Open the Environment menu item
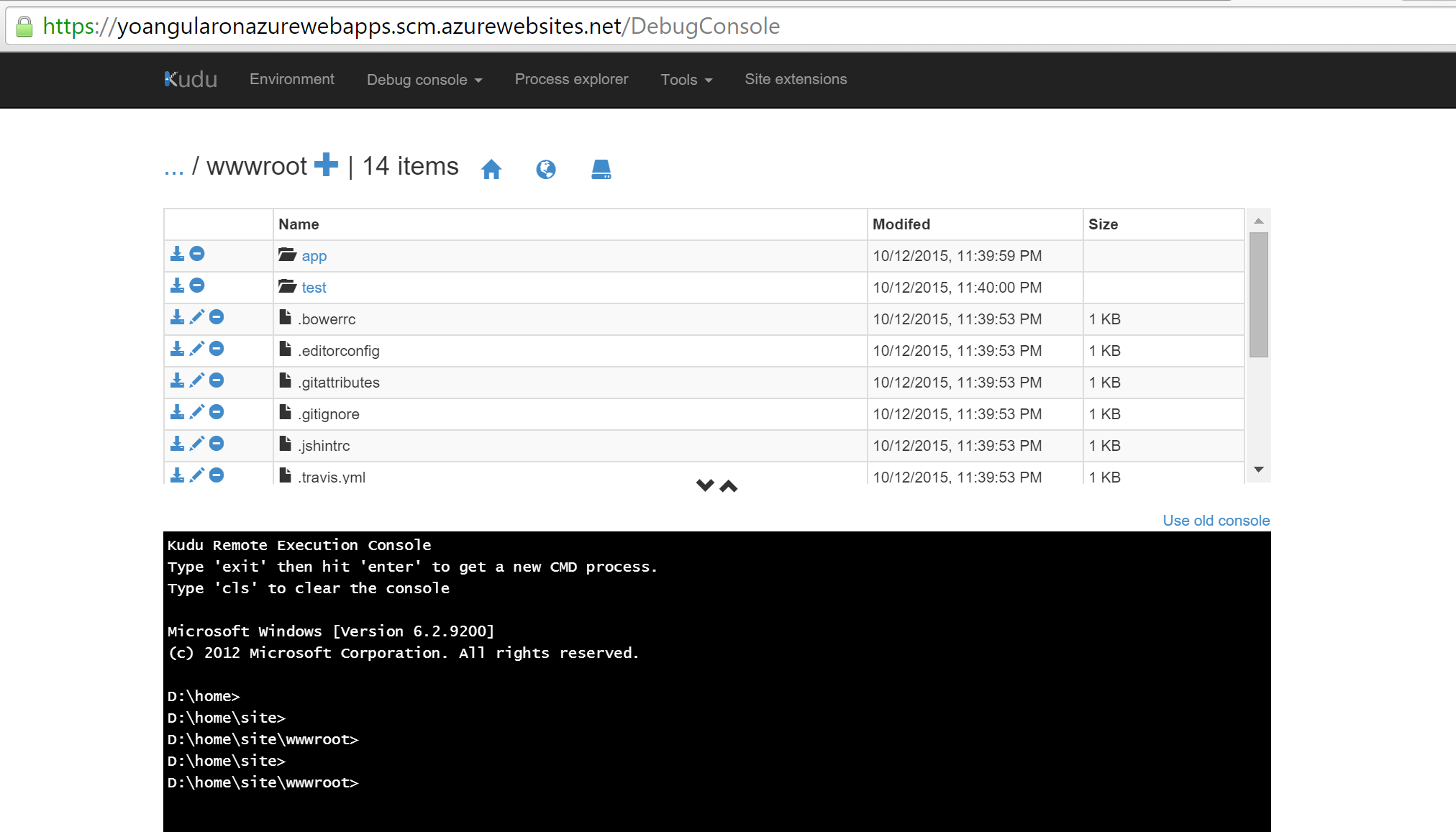Image resolution: width=1456 pixels, height=832 pixels. point(292,79)
